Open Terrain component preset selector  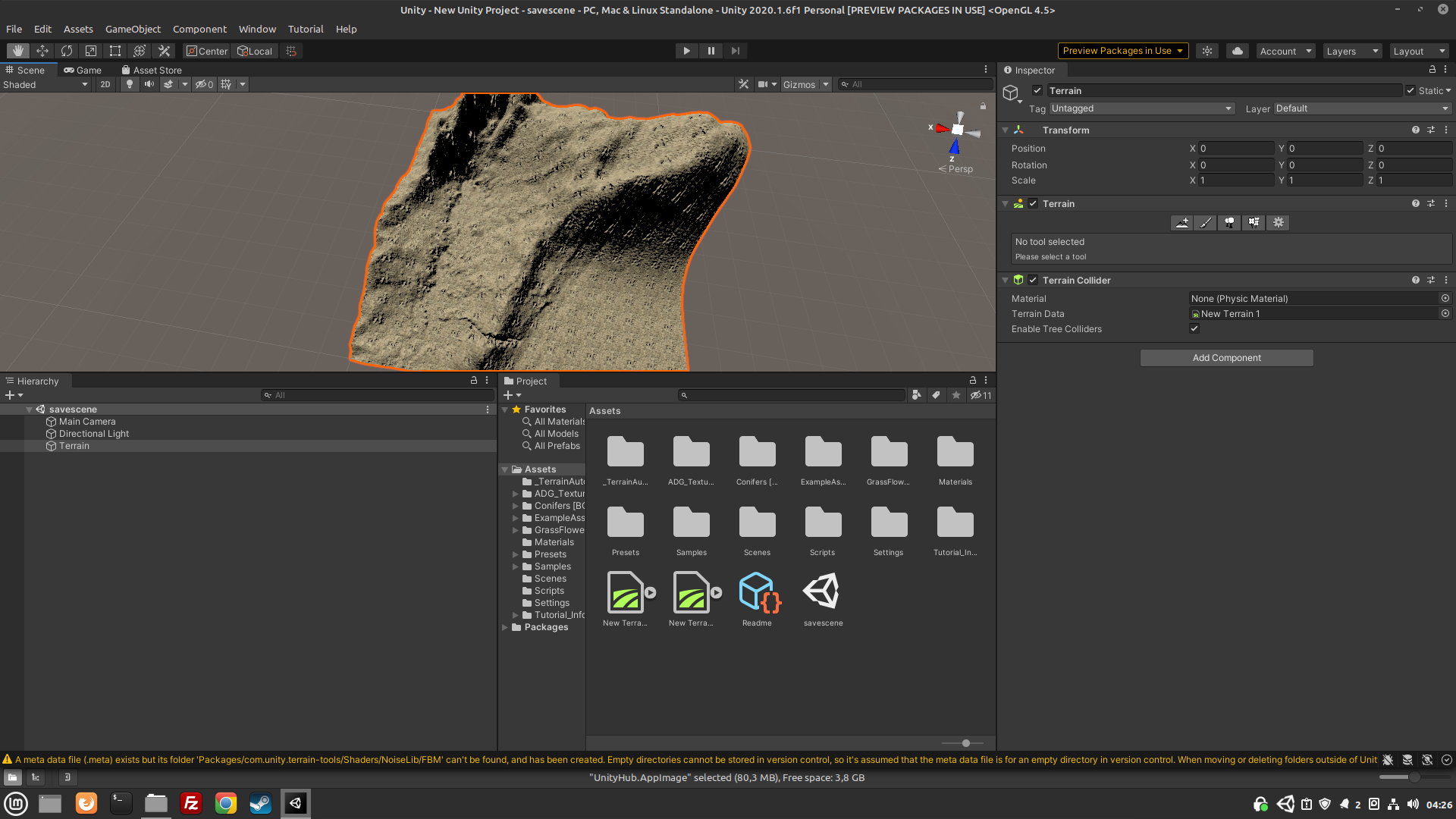coord(1431,203)
